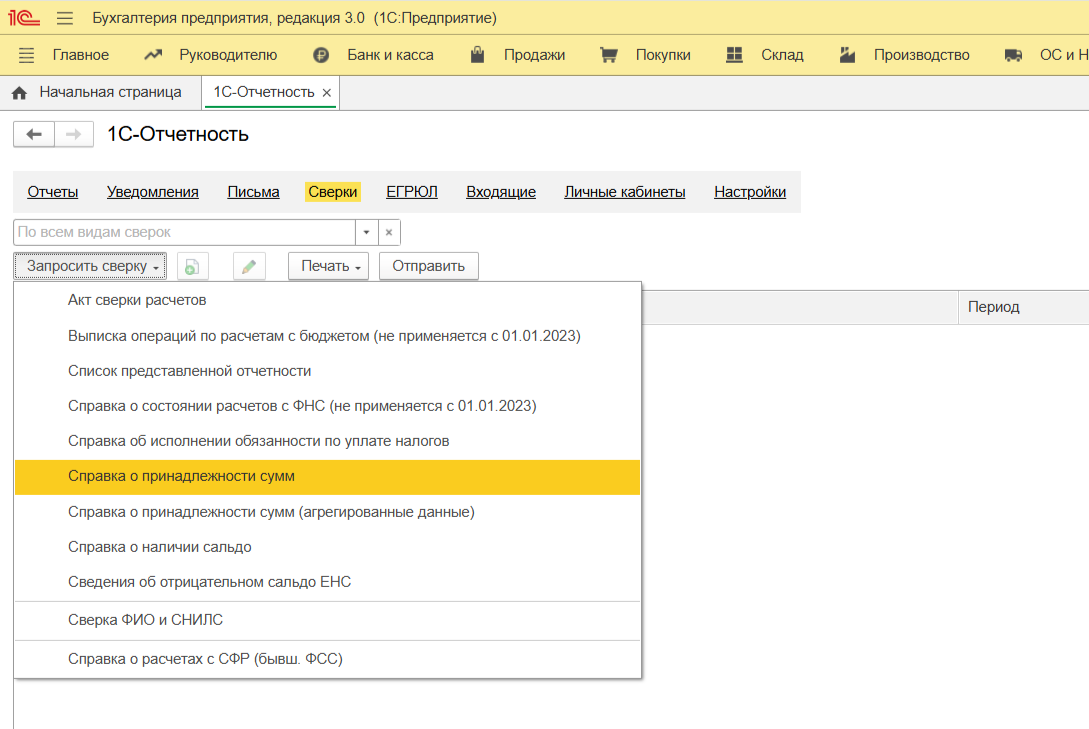
Task: Choose Акт сверки расчетов from menu
Action: 137,300
